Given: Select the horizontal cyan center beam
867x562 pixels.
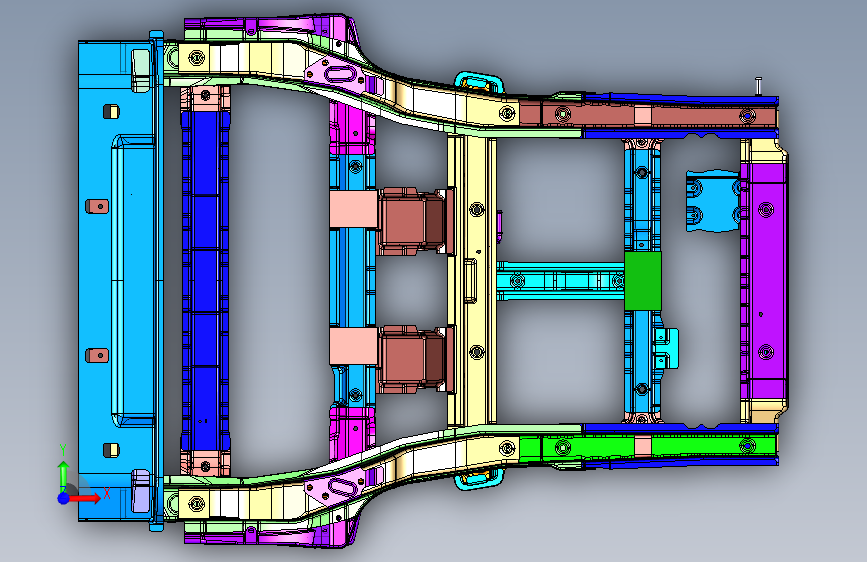Looking at the screenshot, I should pos(560,281).
